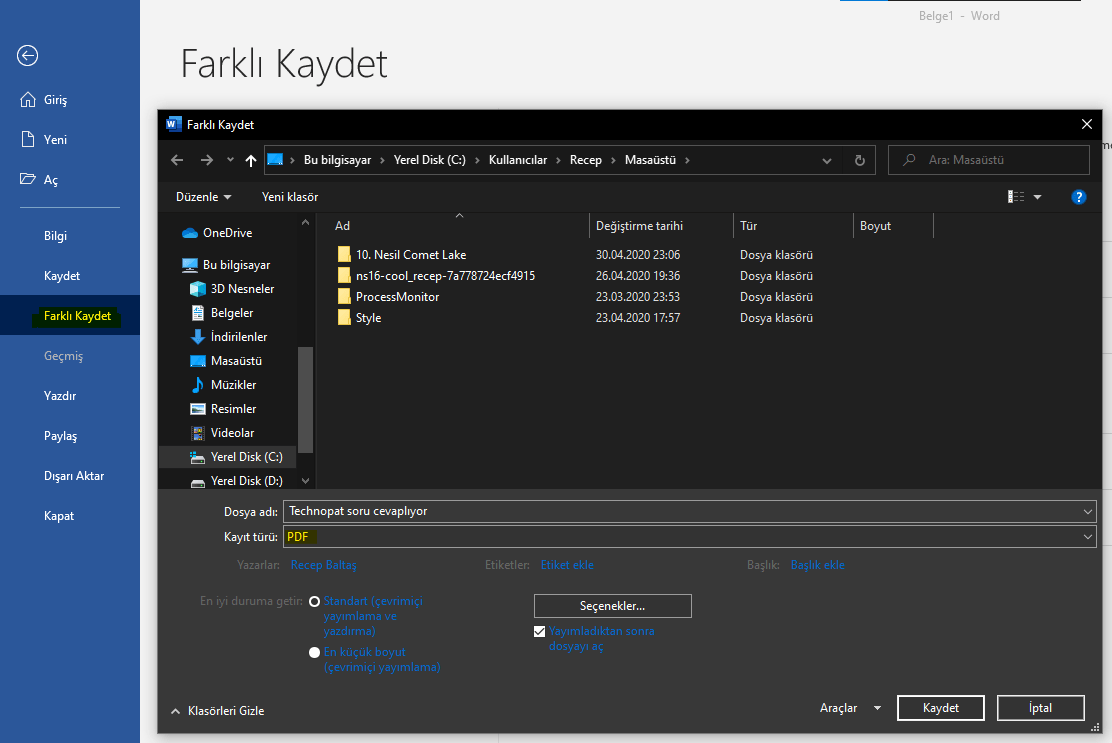Click the Etiket ekle link
Image resolution: width=1112 pixels, height=743 pixels.
pyautogui.click(x=567, y=565)
